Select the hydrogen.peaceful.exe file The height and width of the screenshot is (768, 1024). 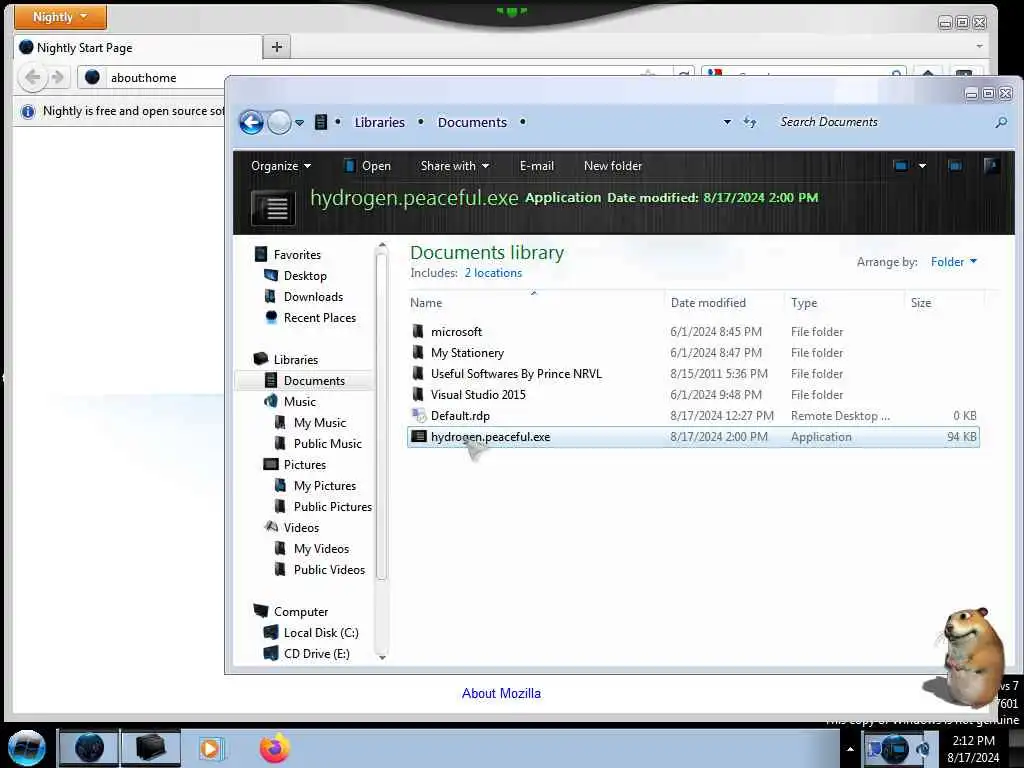tap(693, 437)
